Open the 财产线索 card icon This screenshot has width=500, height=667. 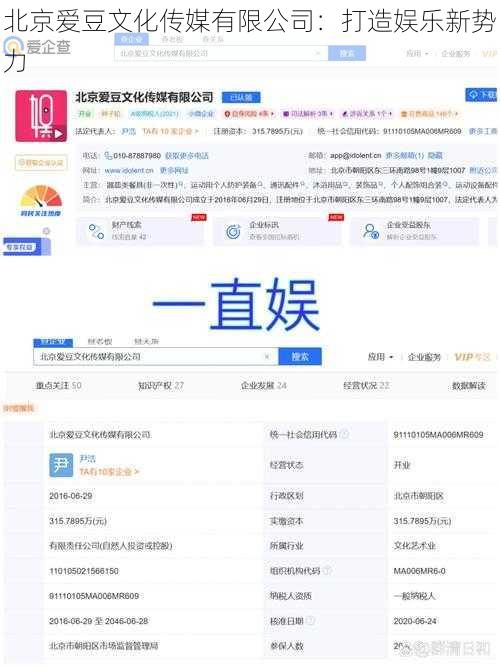[96, 231]
